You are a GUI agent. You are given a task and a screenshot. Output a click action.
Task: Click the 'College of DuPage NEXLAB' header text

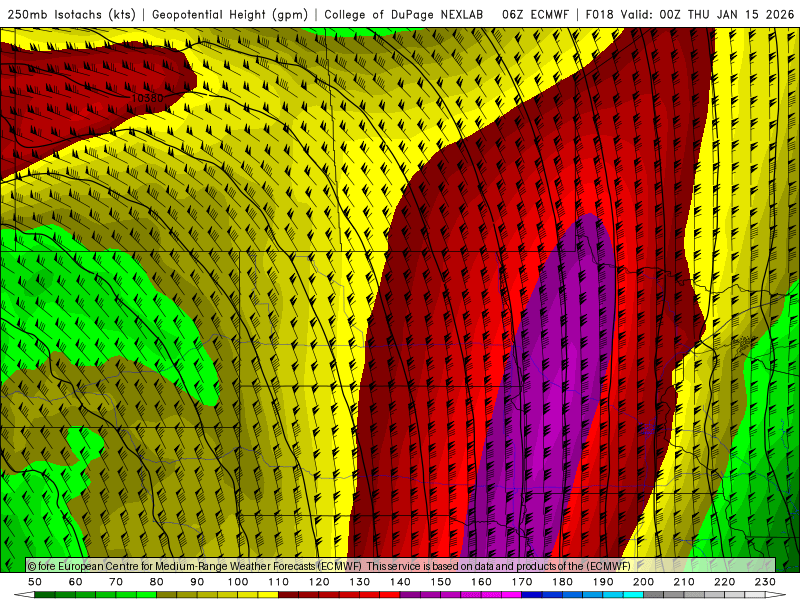[x=404, y=15]
